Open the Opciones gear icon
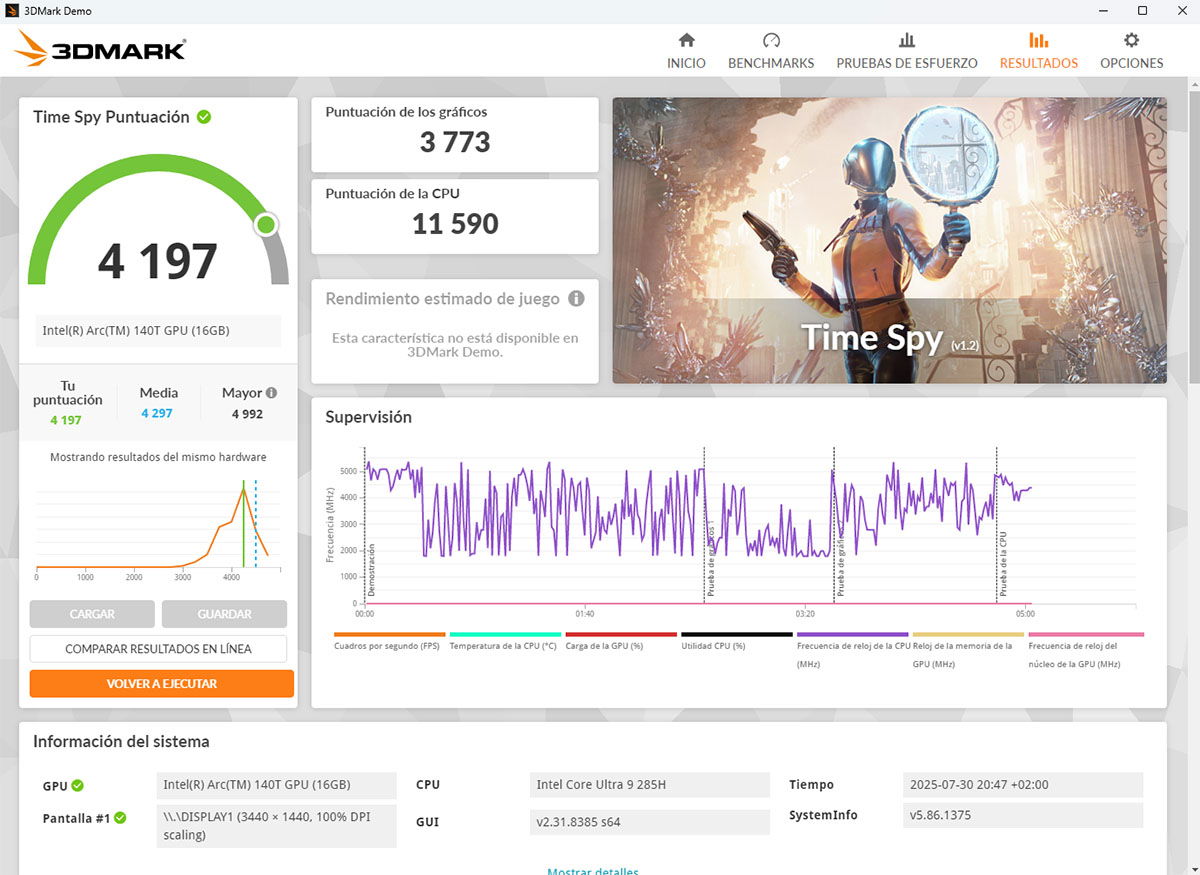 point(1131,40)
